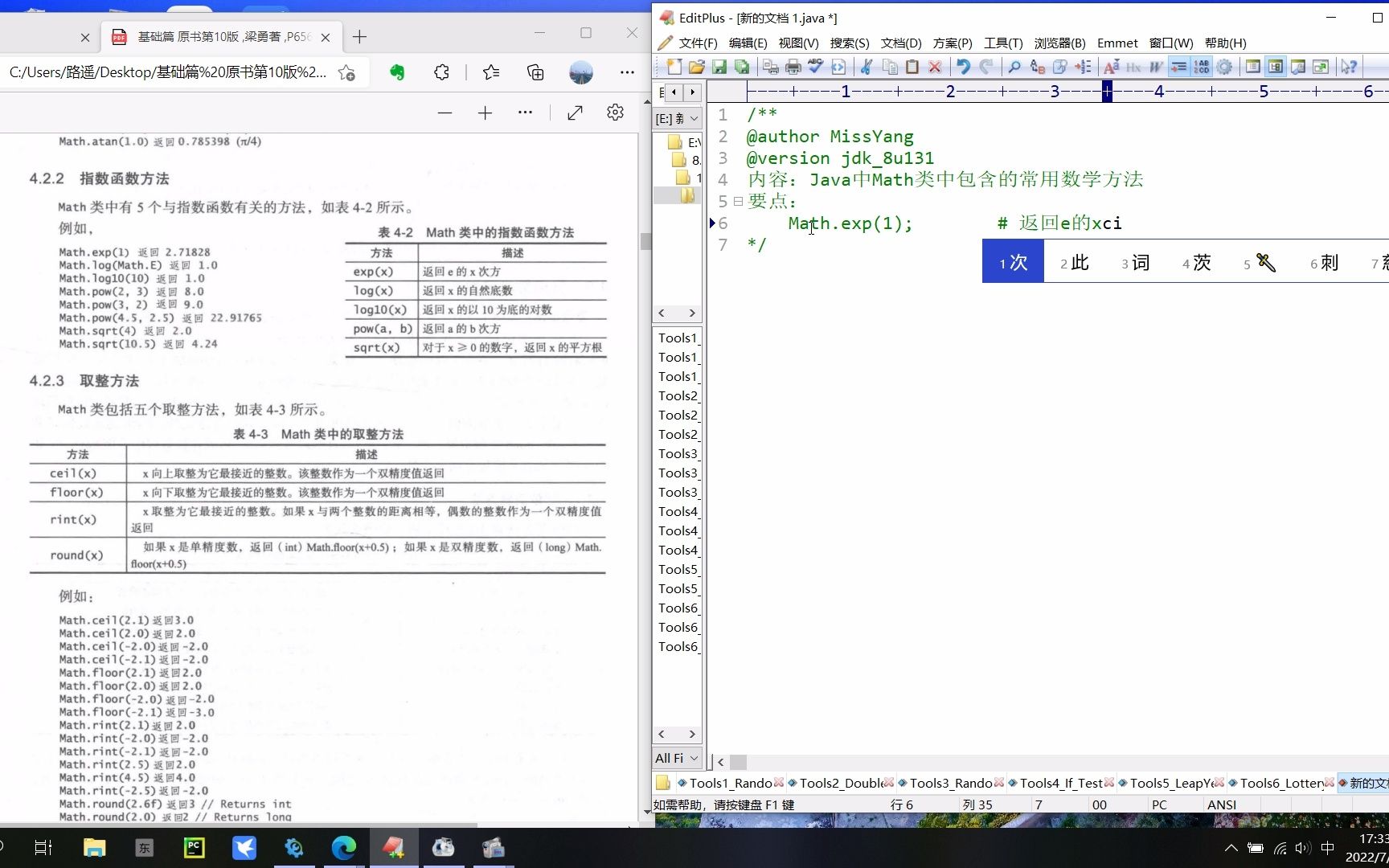Open the 文件(F) menu
The height and width of the screenshot is (868, 1389).
tap(698, 43)
